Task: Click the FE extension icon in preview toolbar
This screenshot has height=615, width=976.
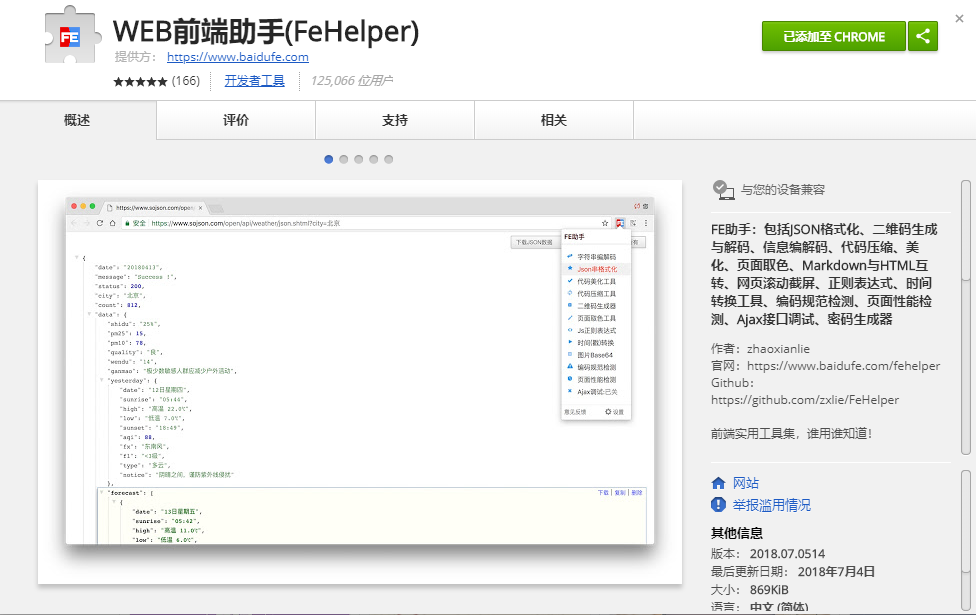Action: click(x=620, y=223)
